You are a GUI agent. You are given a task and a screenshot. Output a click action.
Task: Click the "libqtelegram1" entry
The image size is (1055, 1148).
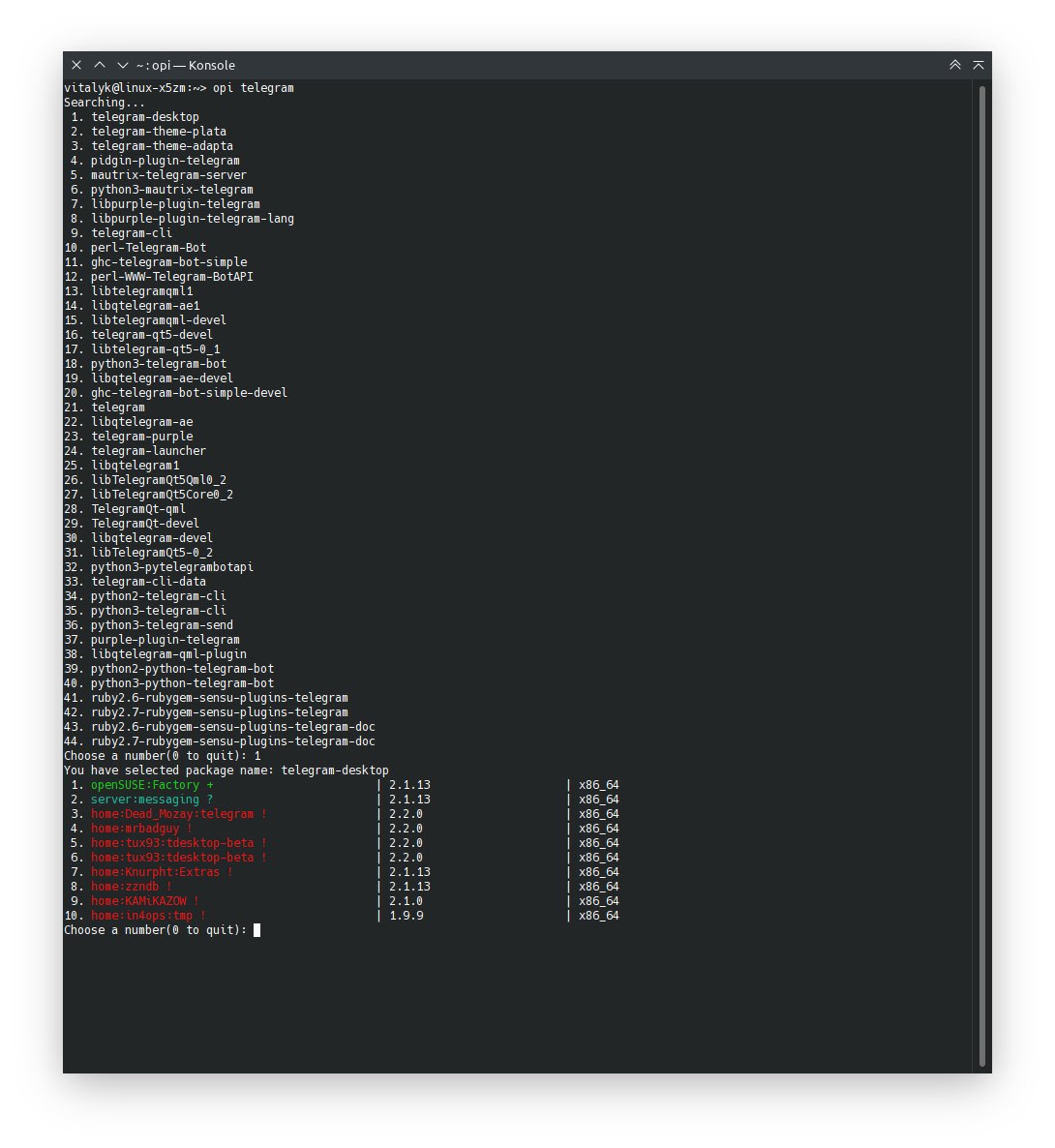click(x=135, y=466)
